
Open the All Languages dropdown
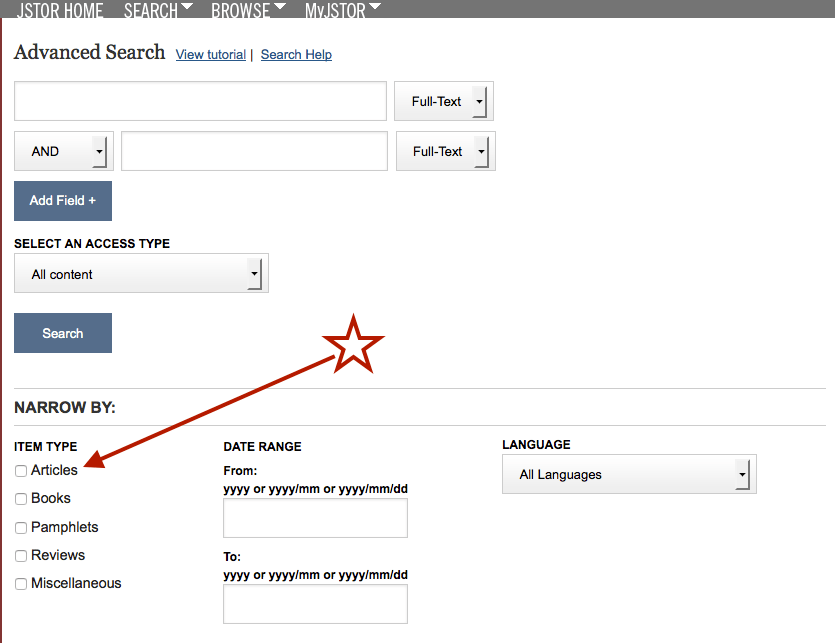tap(628, 474)
